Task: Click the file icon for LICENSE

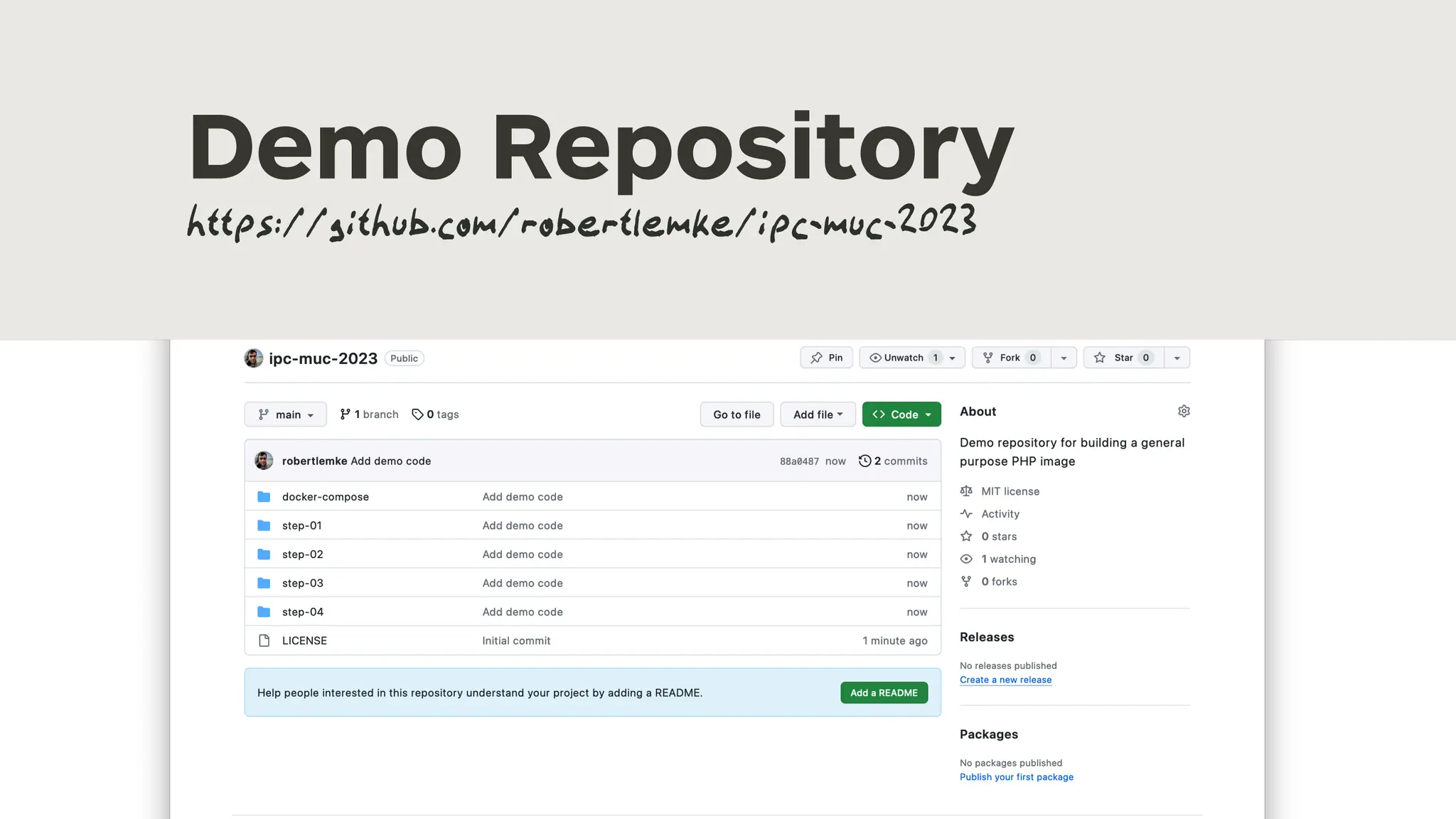Action: [264, 641]
